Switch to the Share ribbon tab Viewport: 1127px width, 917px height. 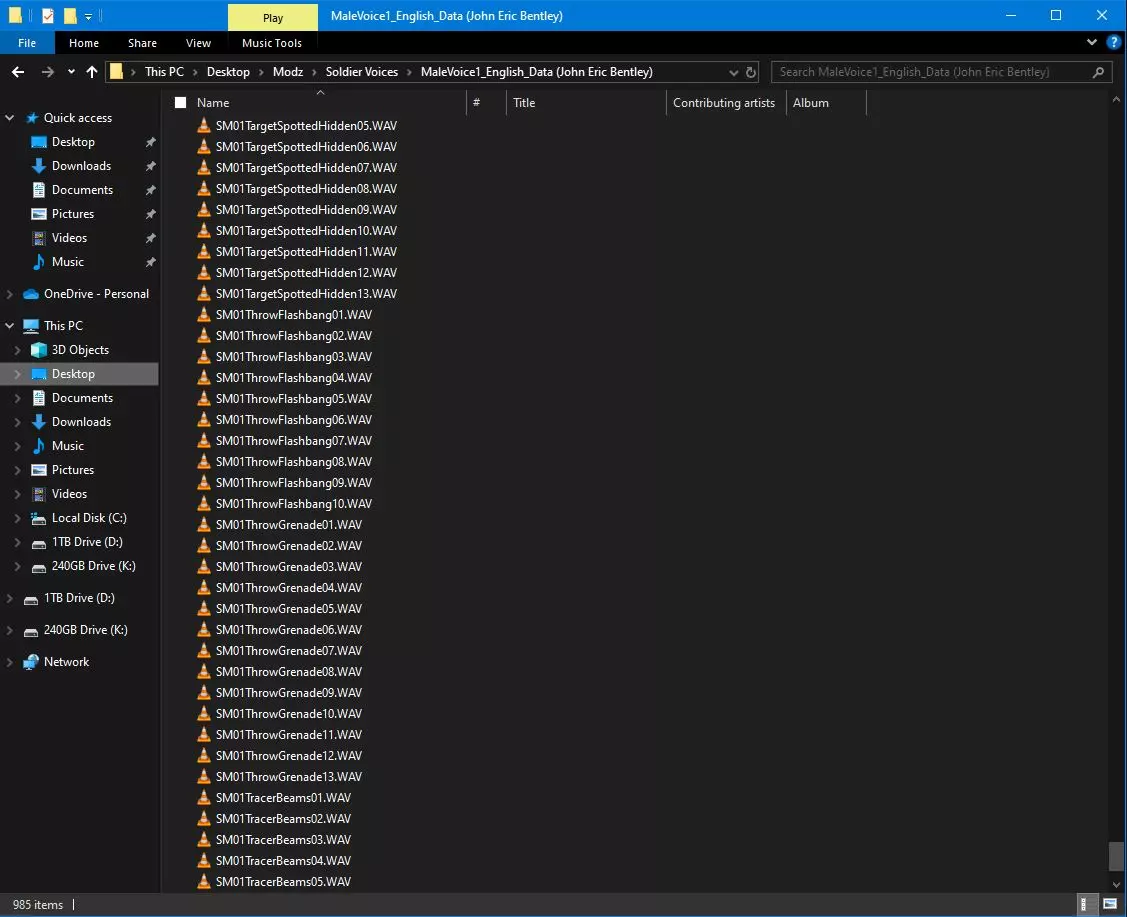pos(142,43)
